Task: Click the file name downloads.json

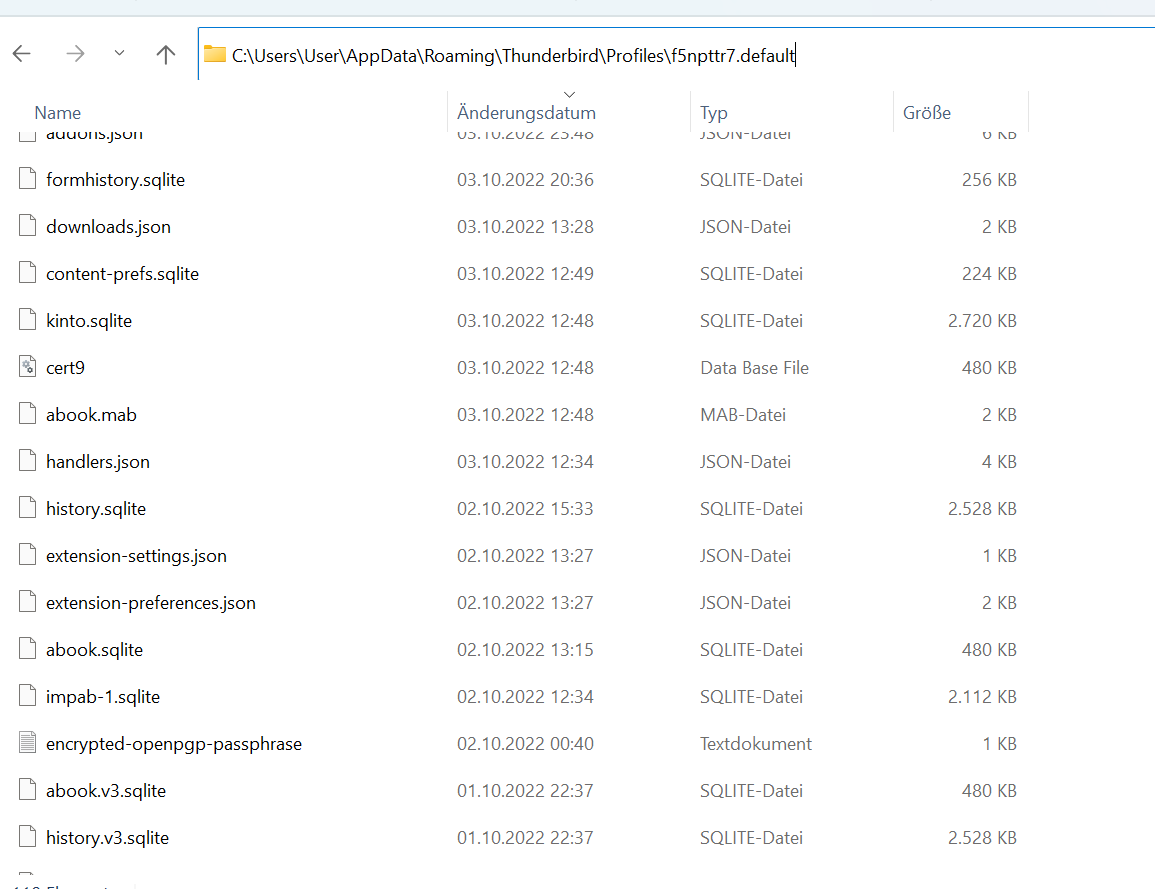Action: click(108, 227)
